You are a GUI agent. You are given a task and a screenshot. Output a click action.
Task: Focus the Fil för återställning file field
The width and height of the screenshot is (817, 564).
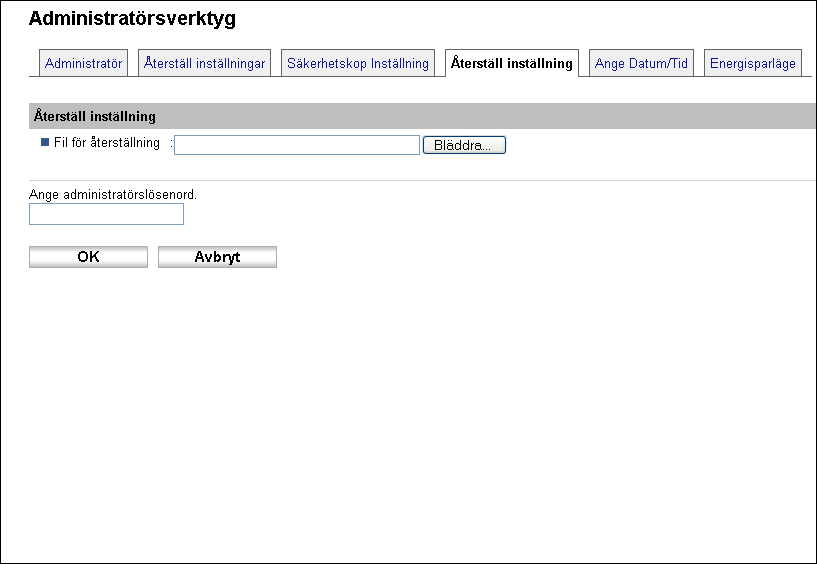297,145
